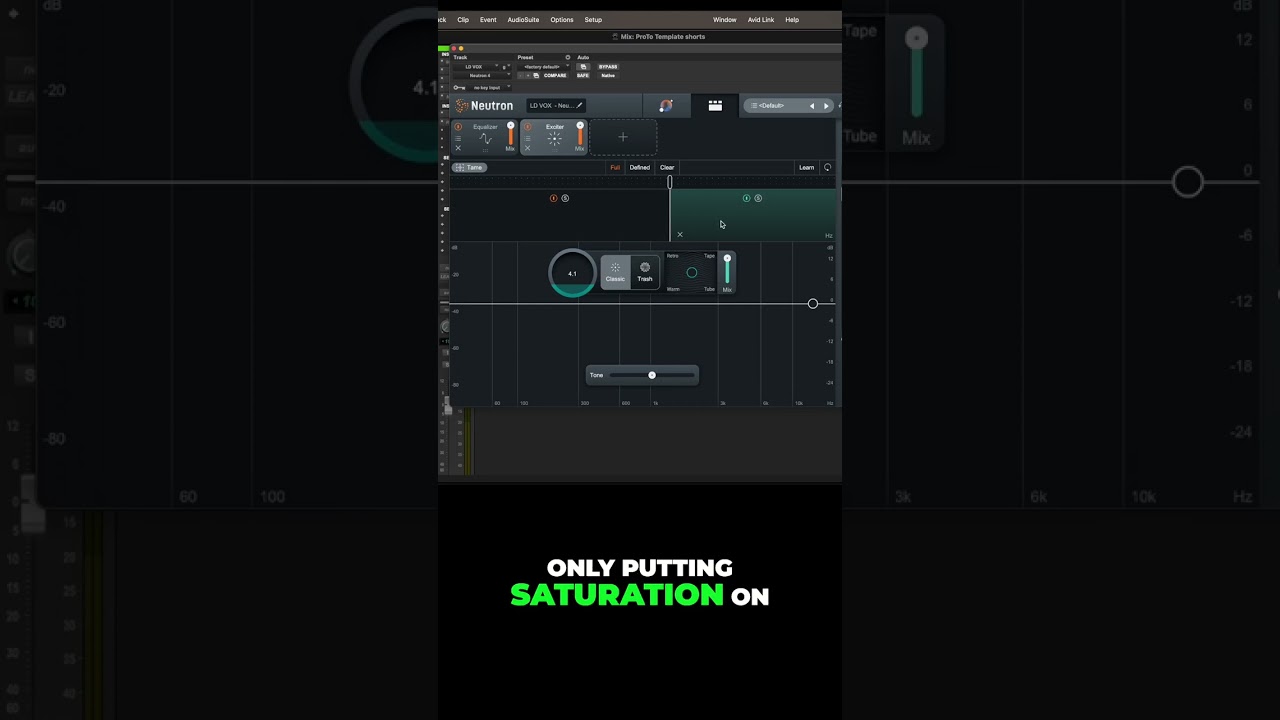The image size is (1280, 720).
Task: Click the Retro Tape Warm Tube XY pad
Action: point(691,272)
